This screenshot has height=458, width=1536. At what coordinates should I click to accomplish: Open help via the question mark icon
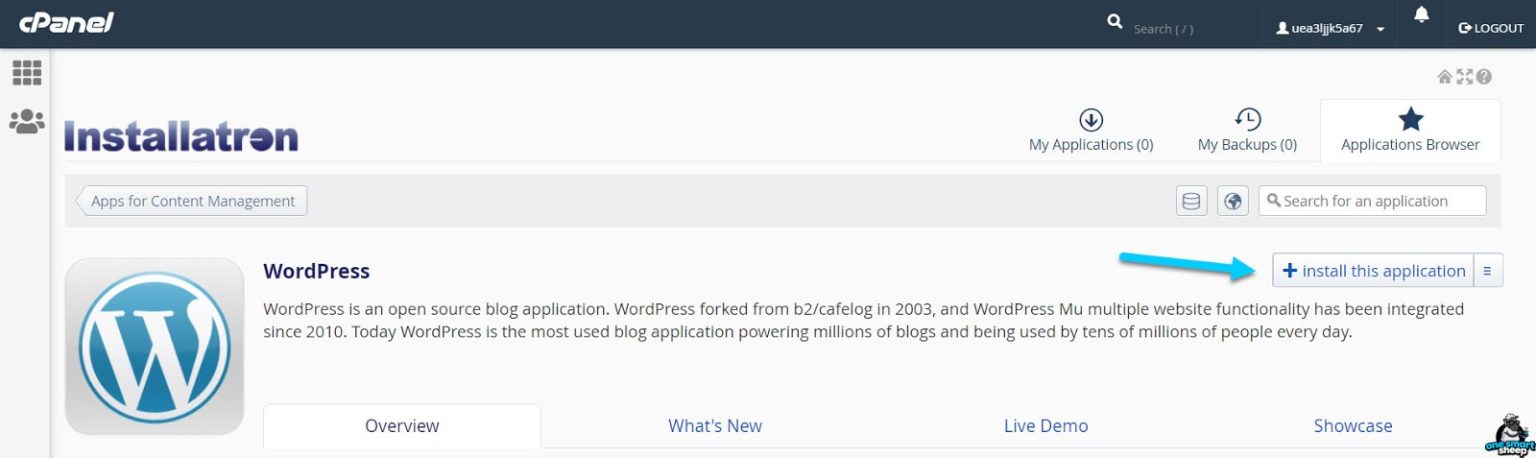tap(1484, 77)
